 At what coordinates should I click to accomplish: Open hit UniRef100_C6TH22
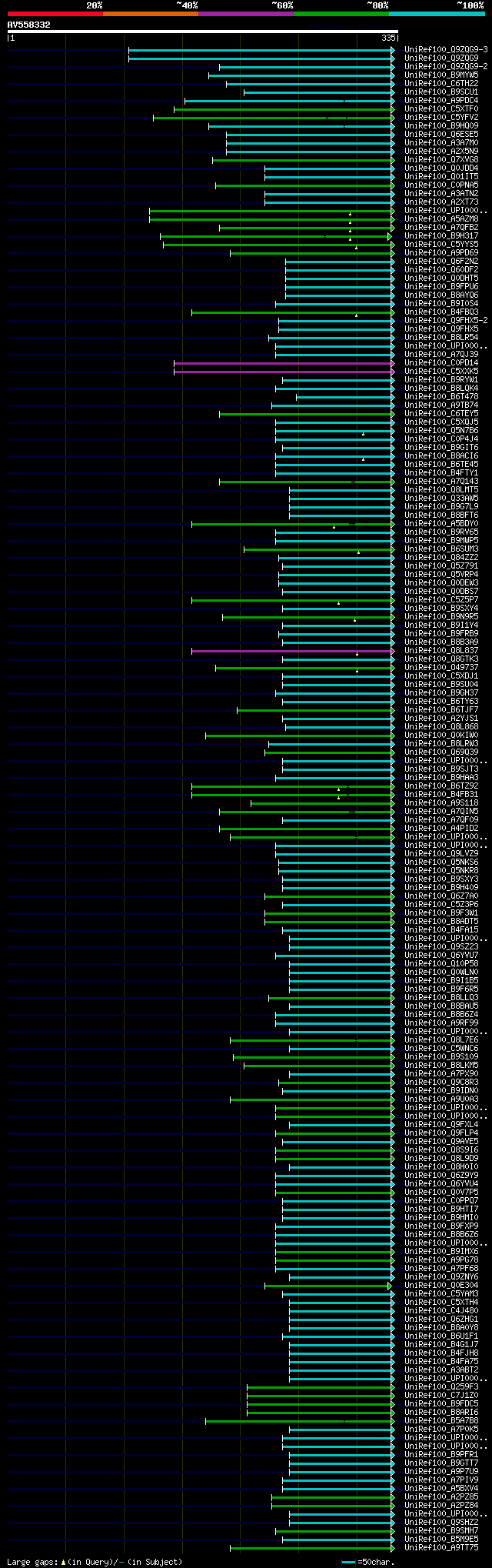coord(442,83)
